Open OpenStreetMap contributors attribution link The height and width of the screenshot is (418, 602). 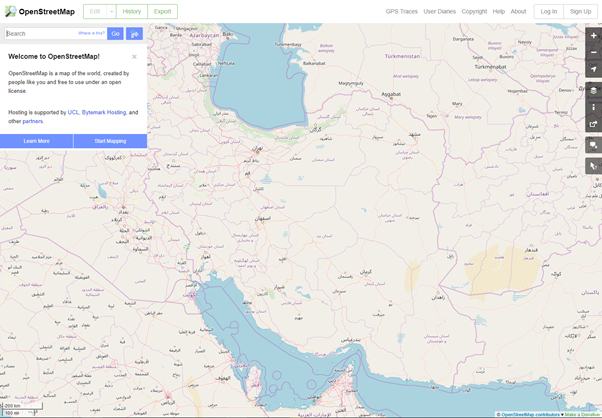click(531, 415)
